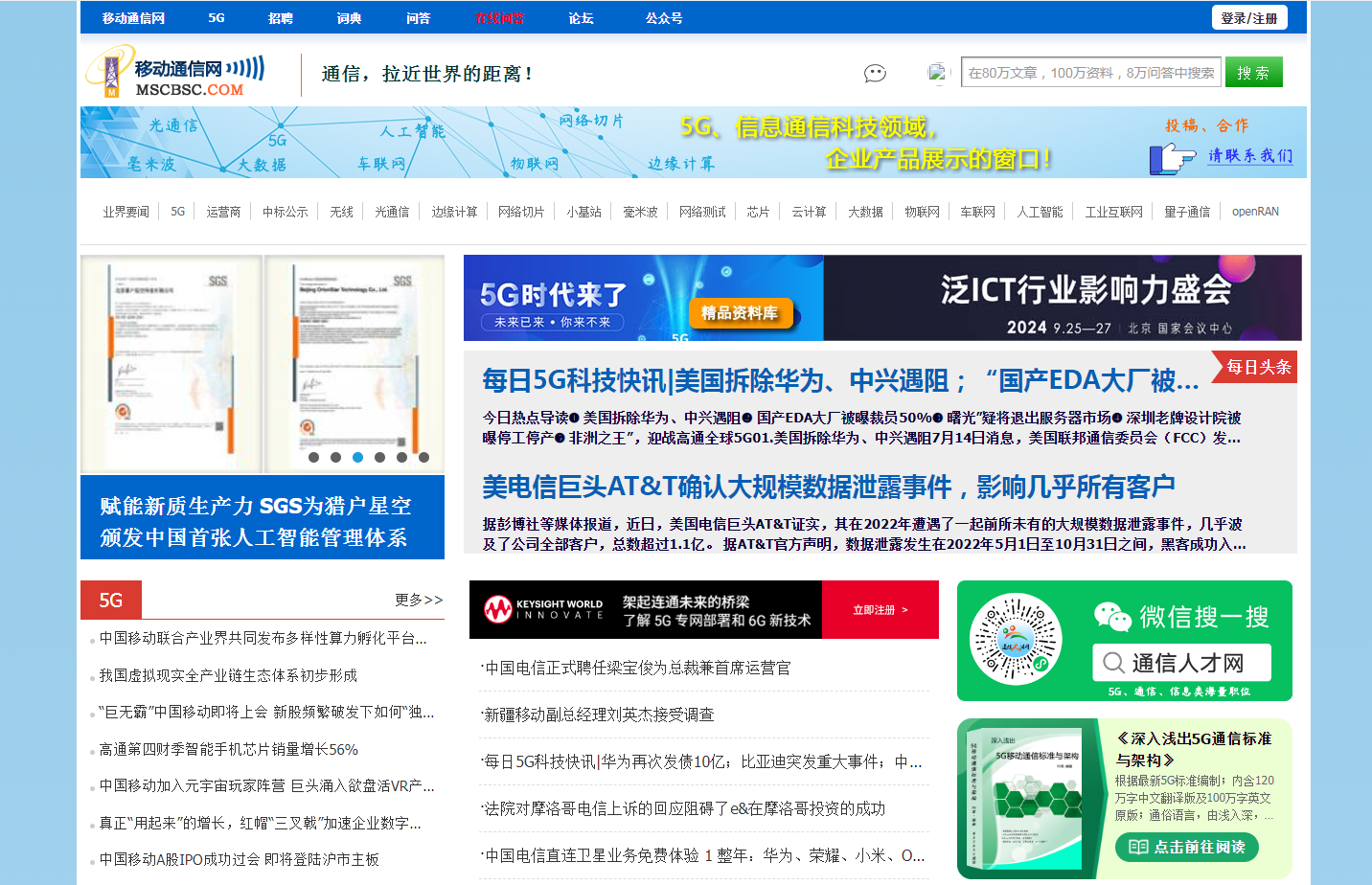Viewport: 1372px width, 885px height.
Task: Click the MSCBSC.COM site logo
Action: (175, 72)
